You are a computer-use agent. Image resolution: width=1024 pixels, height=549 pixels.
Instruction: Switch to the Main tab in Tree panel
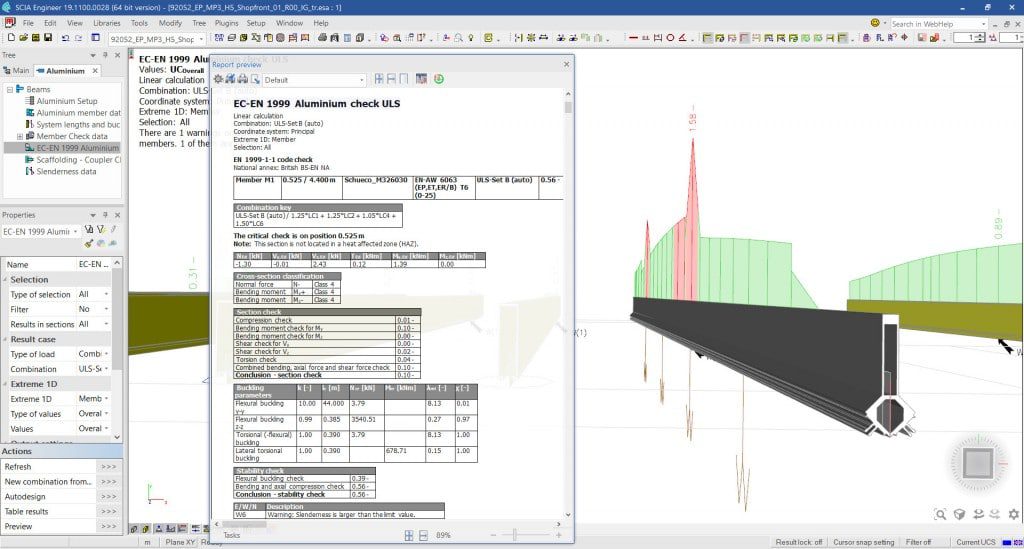click(17, 71)
